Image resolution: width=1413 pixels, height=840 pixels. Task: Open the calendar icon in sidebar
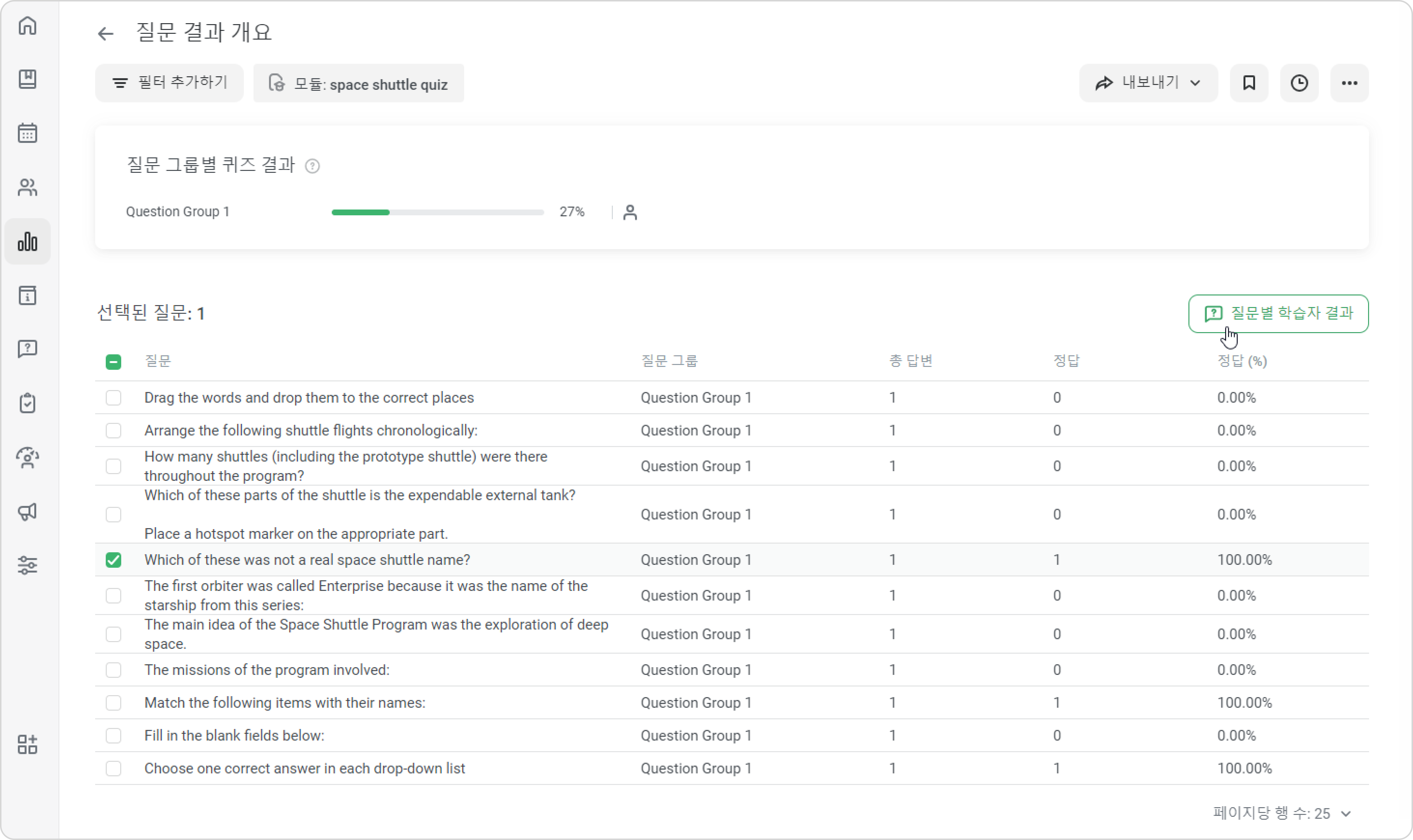click(x=27, y=133)
